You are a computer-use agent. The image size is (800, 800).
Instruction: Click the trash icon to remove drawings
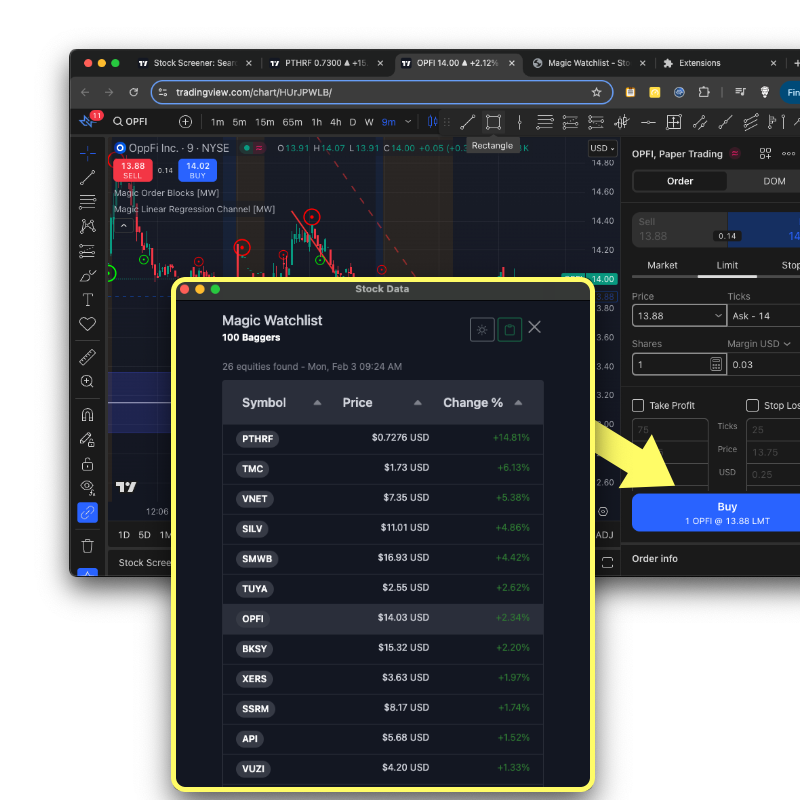pos(87,545)
